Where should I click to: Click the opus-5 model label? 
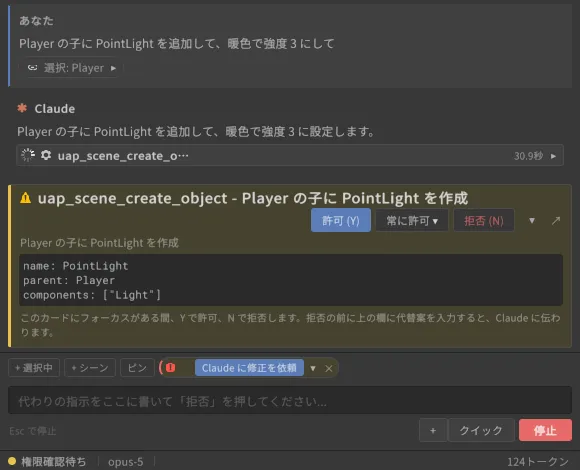(x=125, y=462)
